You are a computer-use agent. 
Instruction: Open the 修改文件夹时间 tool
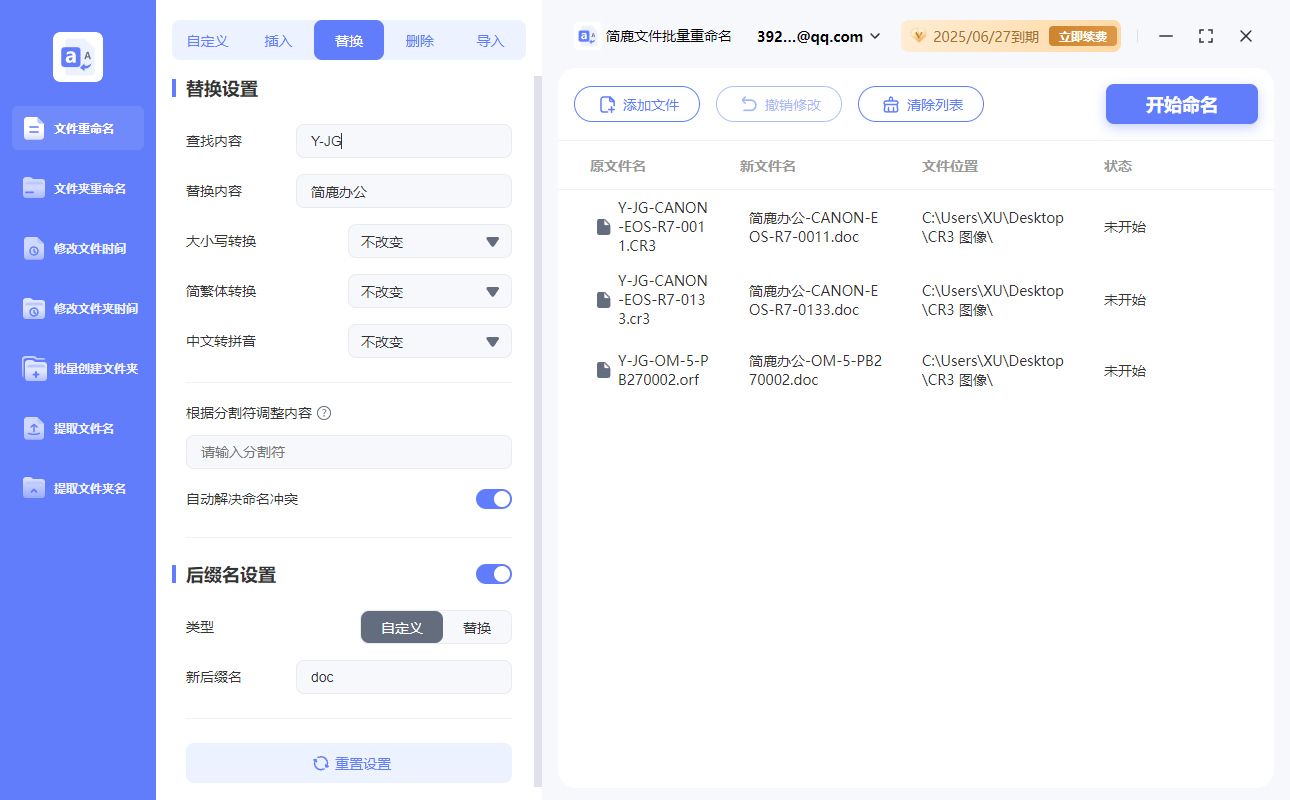77,308
